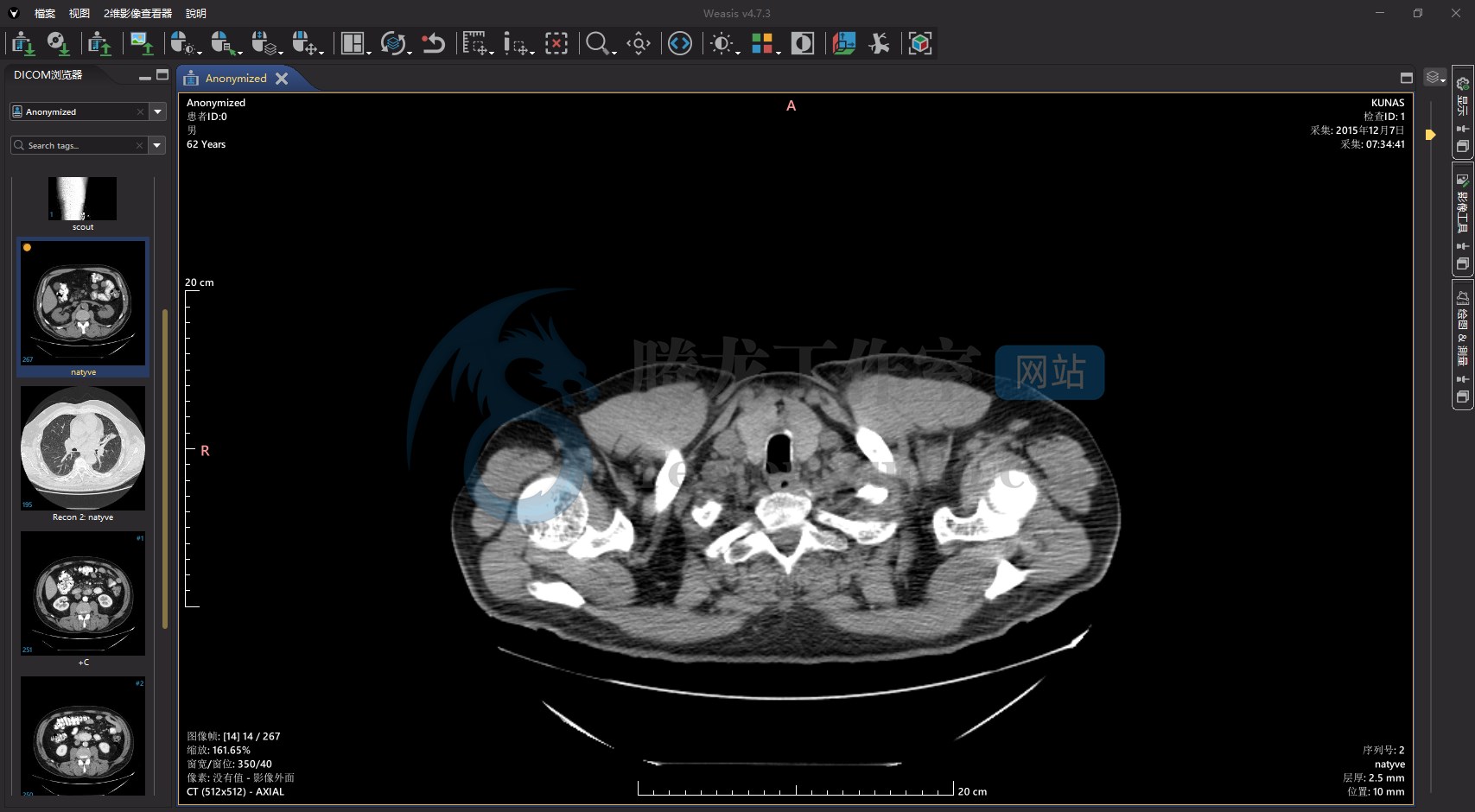Click the import DICOM from CD icon
1475x812 pixels.
[x=58, y=43]
